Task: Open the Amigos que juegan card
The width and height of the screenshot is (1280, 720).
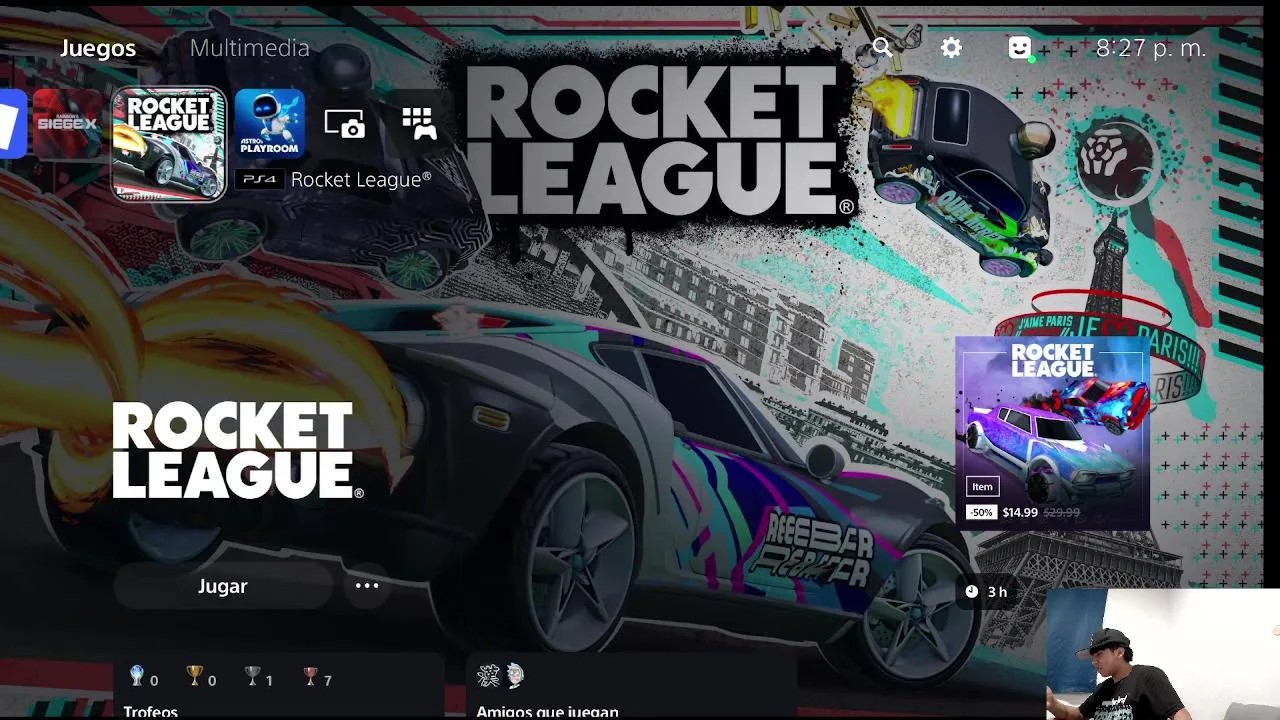Action: point(632,686)
